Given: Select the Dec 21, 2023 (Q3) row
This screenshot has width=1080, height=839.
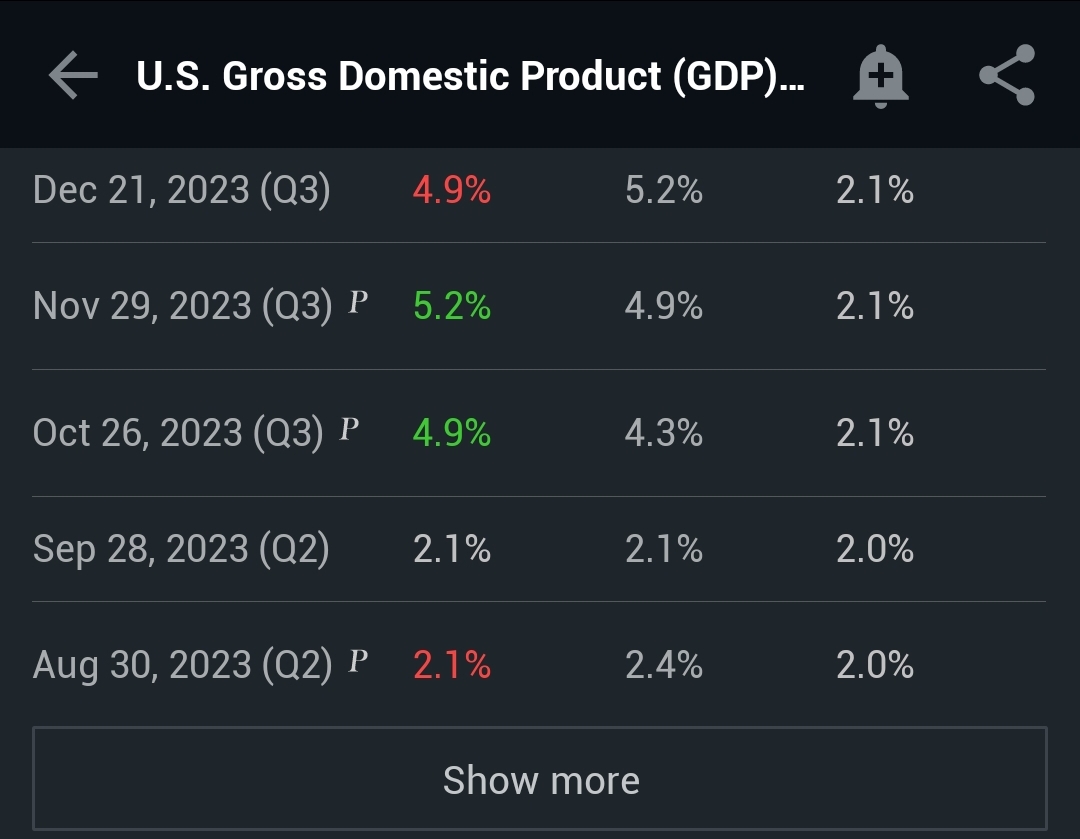Looking at the screenshot, I should tap(539, 189).
